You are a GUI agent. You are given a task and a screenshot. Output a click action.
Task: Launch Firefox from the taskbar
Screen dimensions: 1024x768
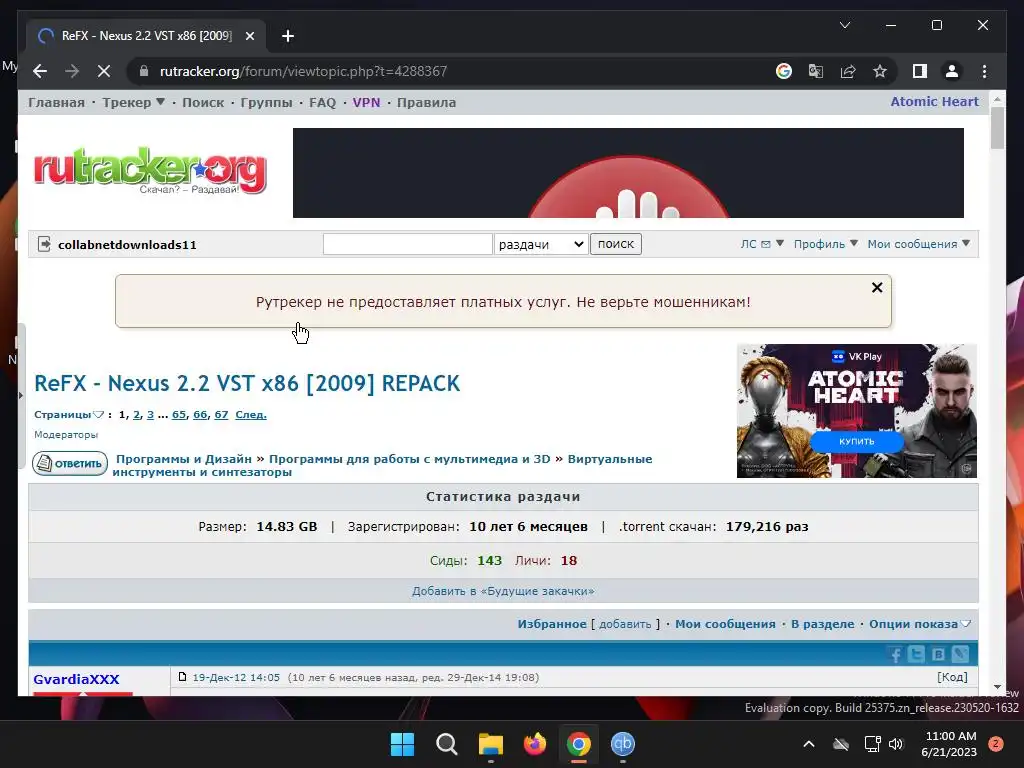click(x=535, y=744)
